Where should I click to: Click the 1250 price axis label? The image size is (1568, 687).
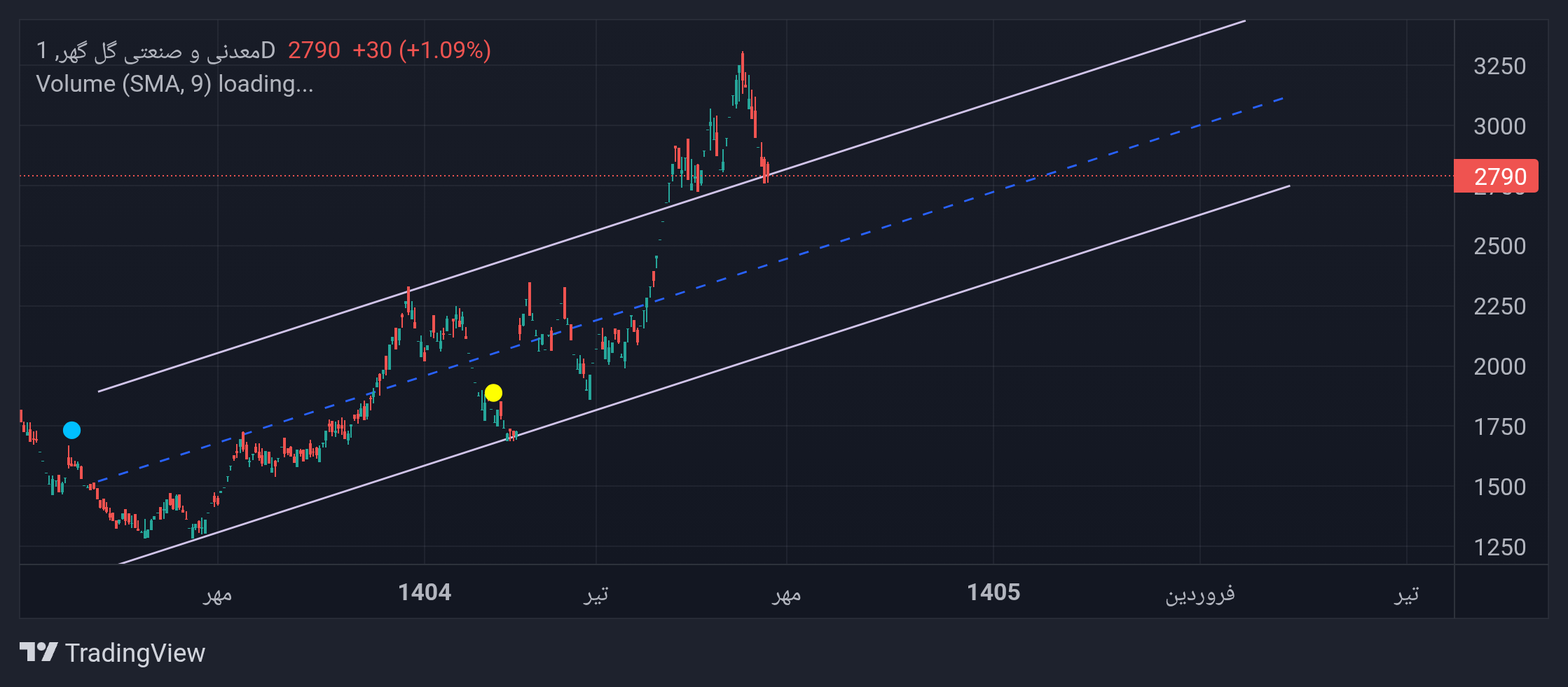click(1499, 547)
